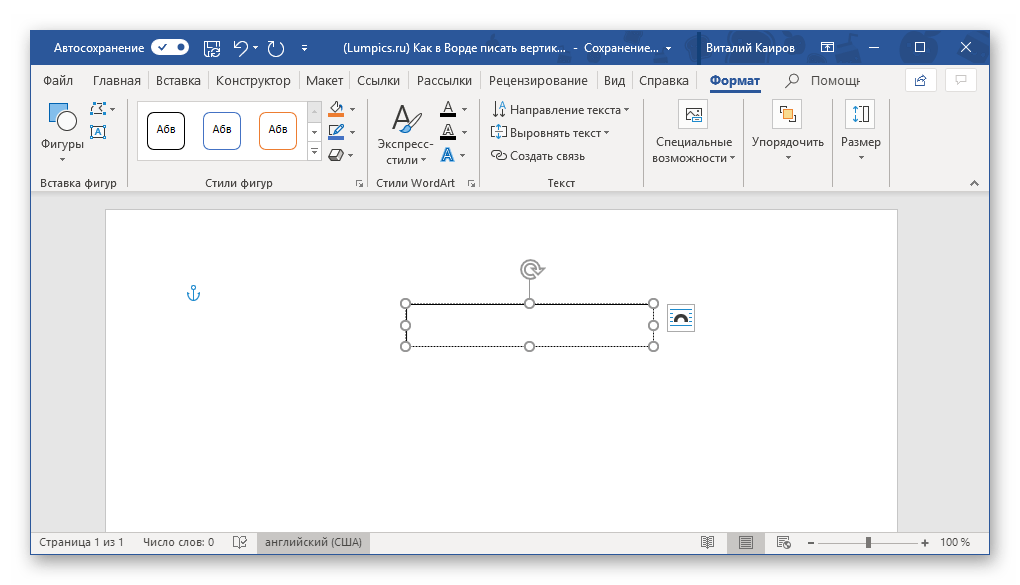Open the Справка tab
The width and height of the screenshot is (1020, 585).
coord(664,81)
